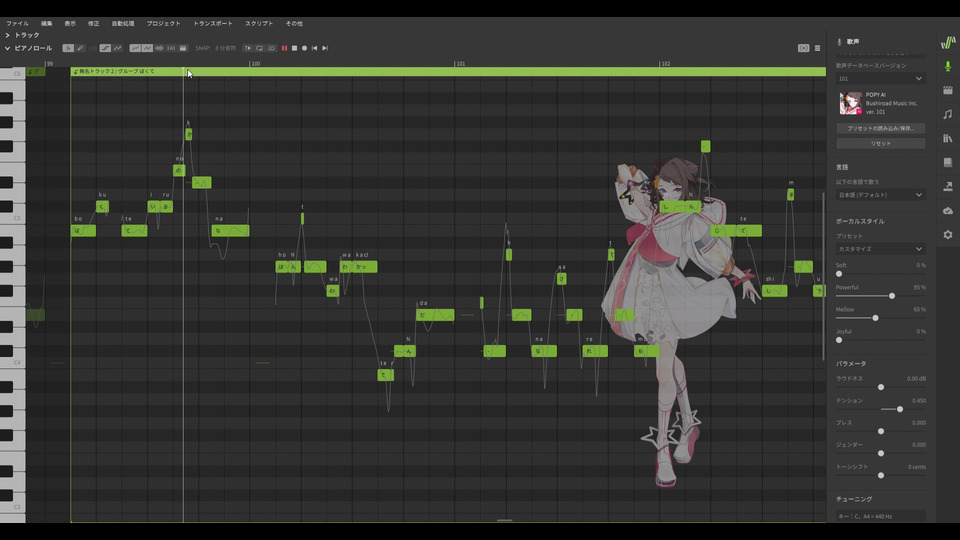
Task: Click the Synthesizer V logo icon
Action: 948,42
